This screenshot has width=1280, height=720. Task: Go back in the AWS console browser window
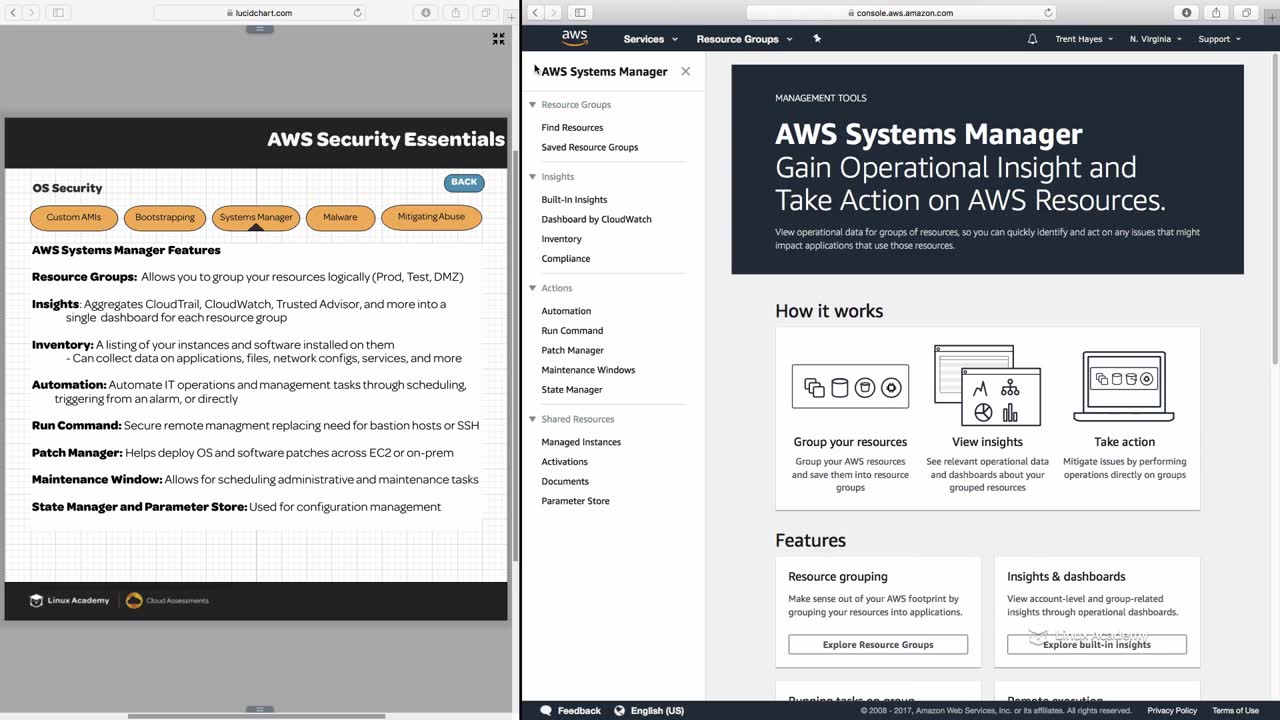[x=535, y=13]
